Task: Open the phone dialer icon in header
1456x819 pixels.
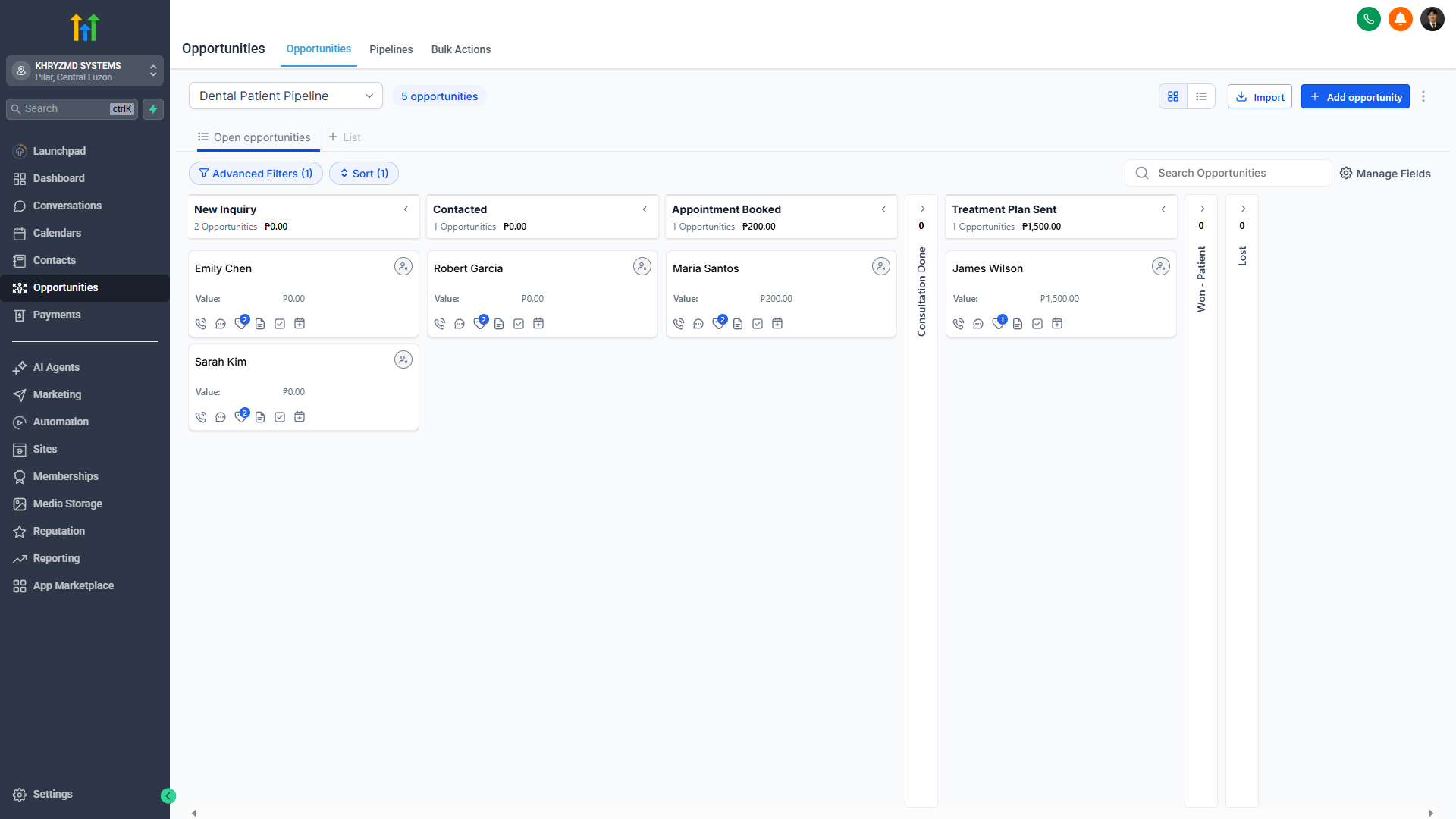Action: pos(1369,19)
